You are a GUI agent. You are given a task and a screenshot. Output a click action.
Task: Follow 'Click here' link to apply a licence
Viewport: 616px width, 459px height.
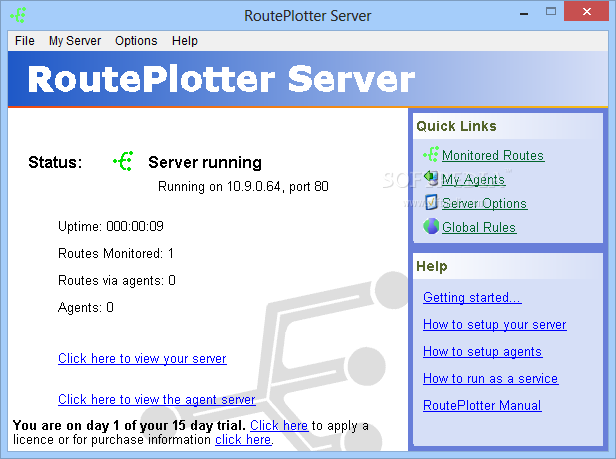pos(279,426)
